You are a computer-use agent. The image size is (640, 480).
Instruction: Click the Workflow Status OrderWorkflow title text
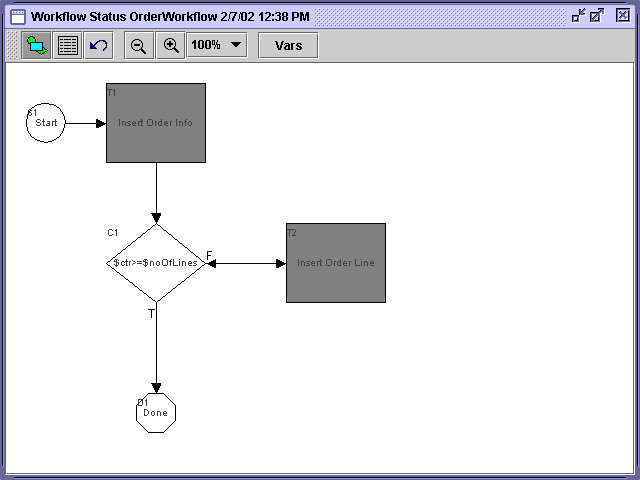[x=170, y=17]
